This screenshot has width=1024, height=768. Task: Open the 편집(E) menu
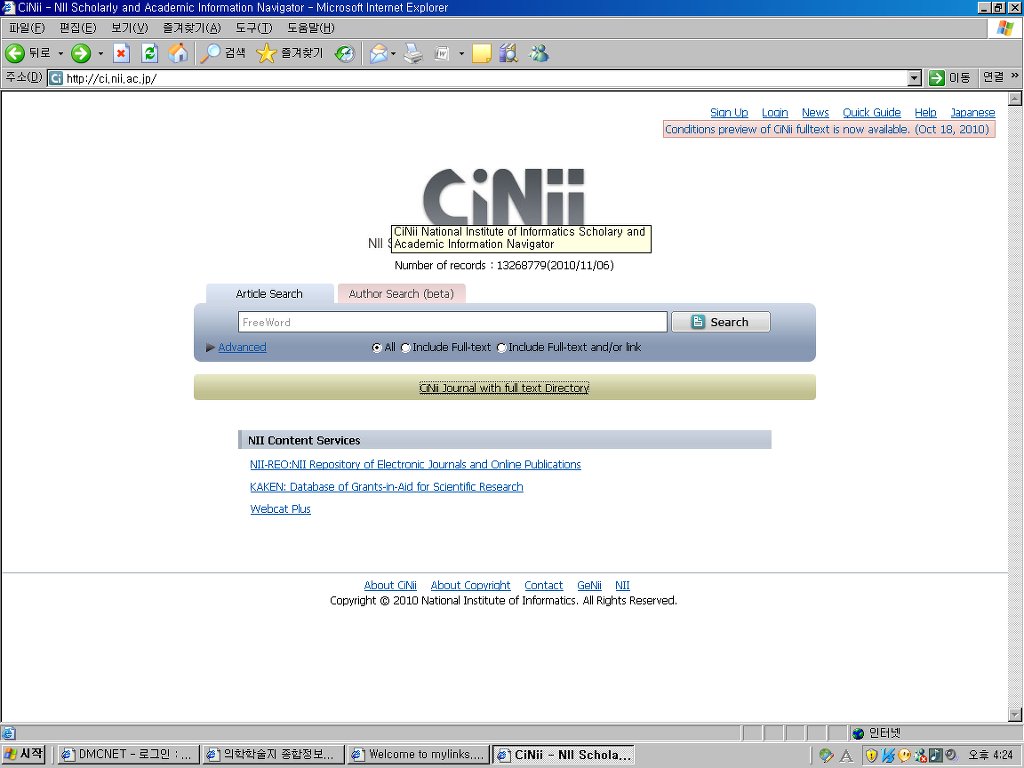pos(78,28)
